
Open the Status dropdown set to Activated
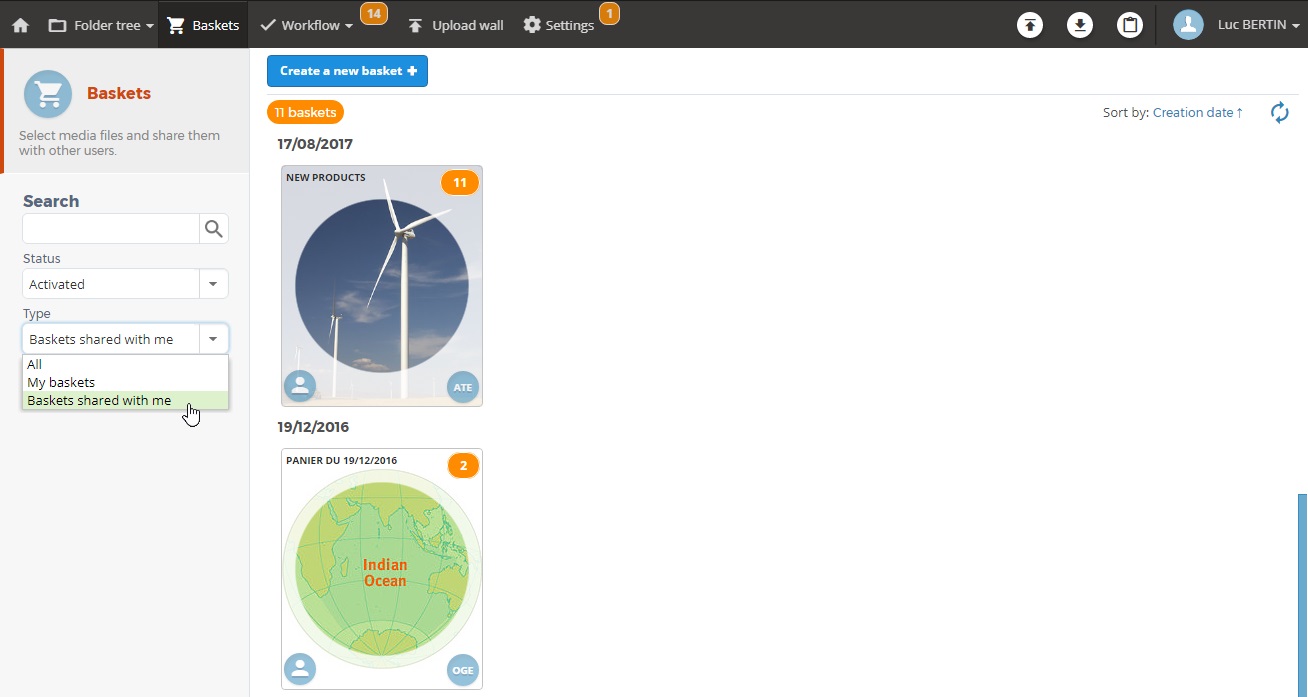click(x=126, y=284)
